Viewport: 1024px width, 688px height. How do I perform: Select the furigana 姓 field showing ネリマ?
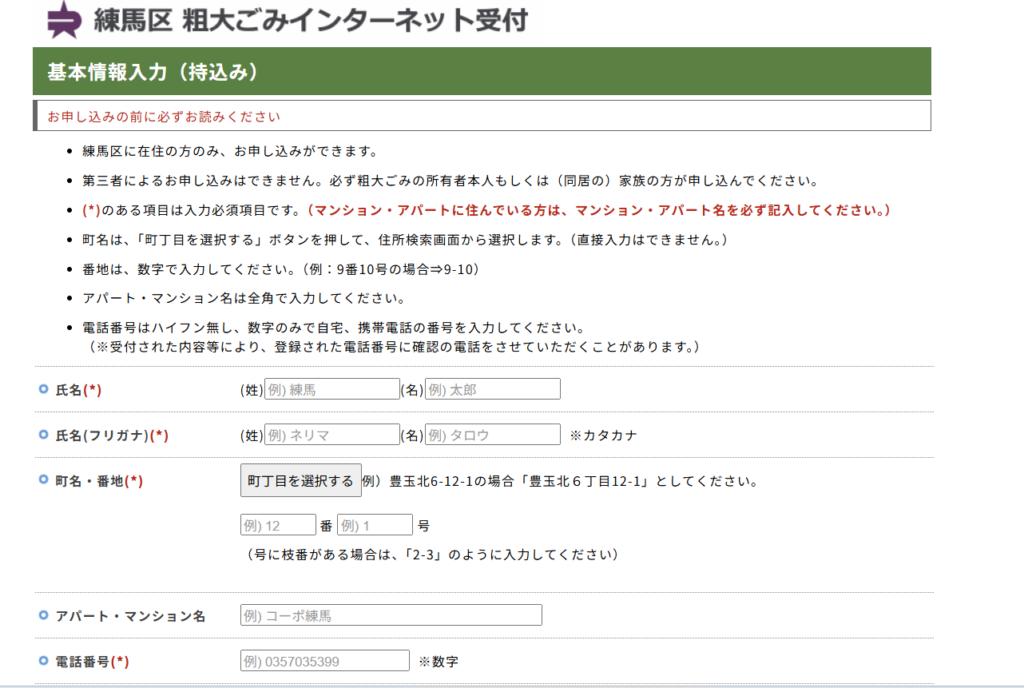[x=331, y=435]
